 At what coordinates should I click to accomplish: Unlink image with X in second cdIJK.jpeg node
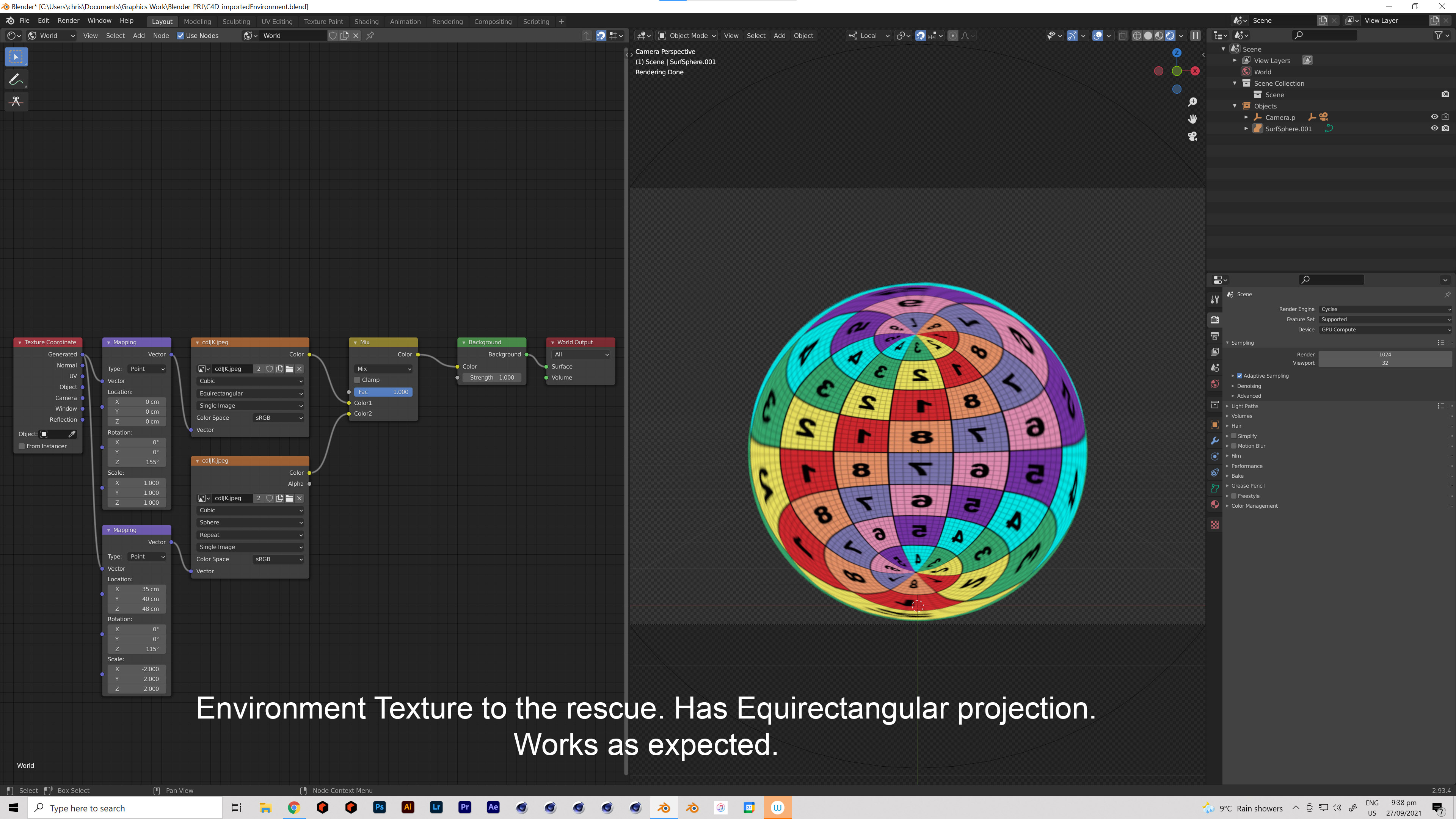click(x=300, y=498)
